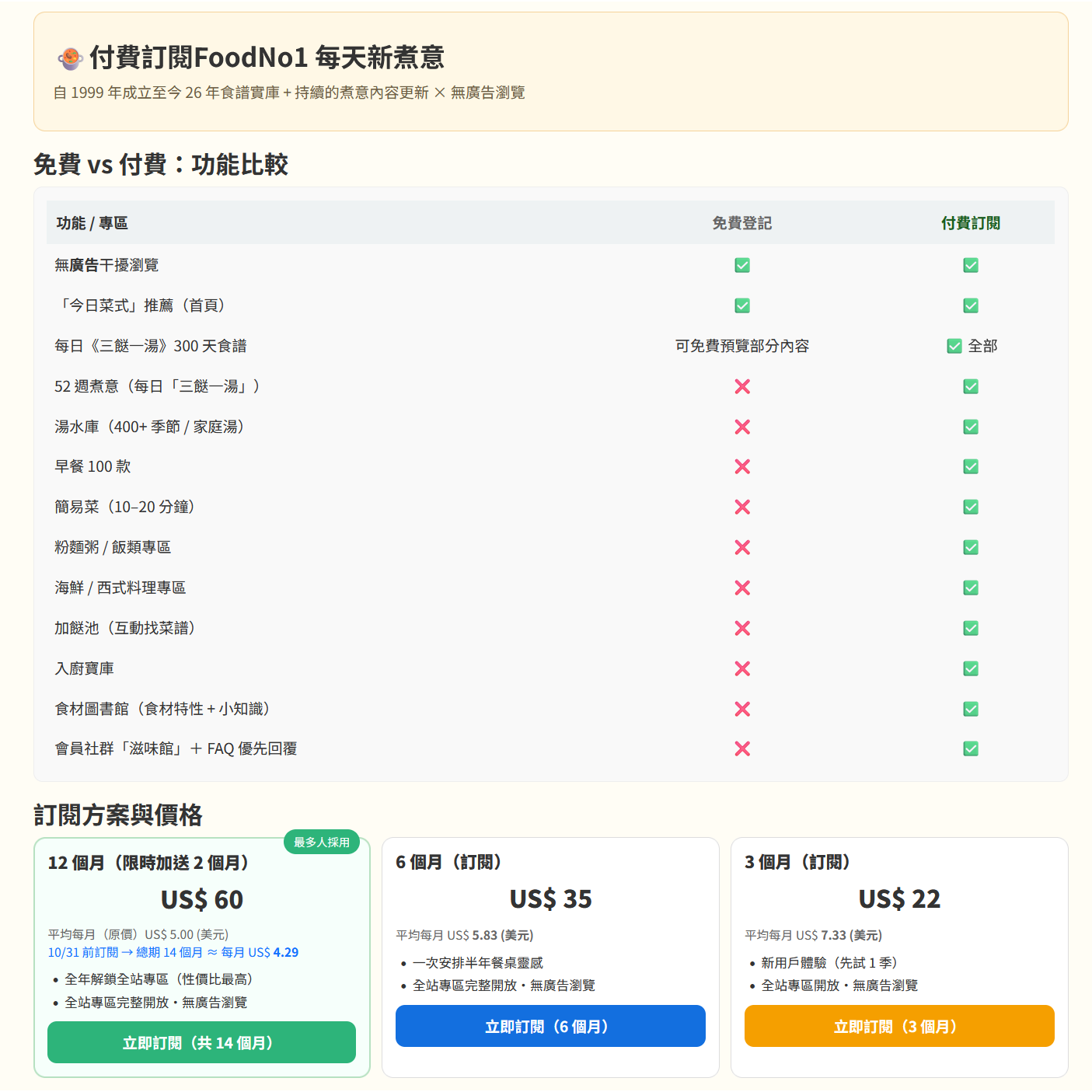Click red cross for 加餸池 free column
1092x1092 pixels.
click(742, 628)
